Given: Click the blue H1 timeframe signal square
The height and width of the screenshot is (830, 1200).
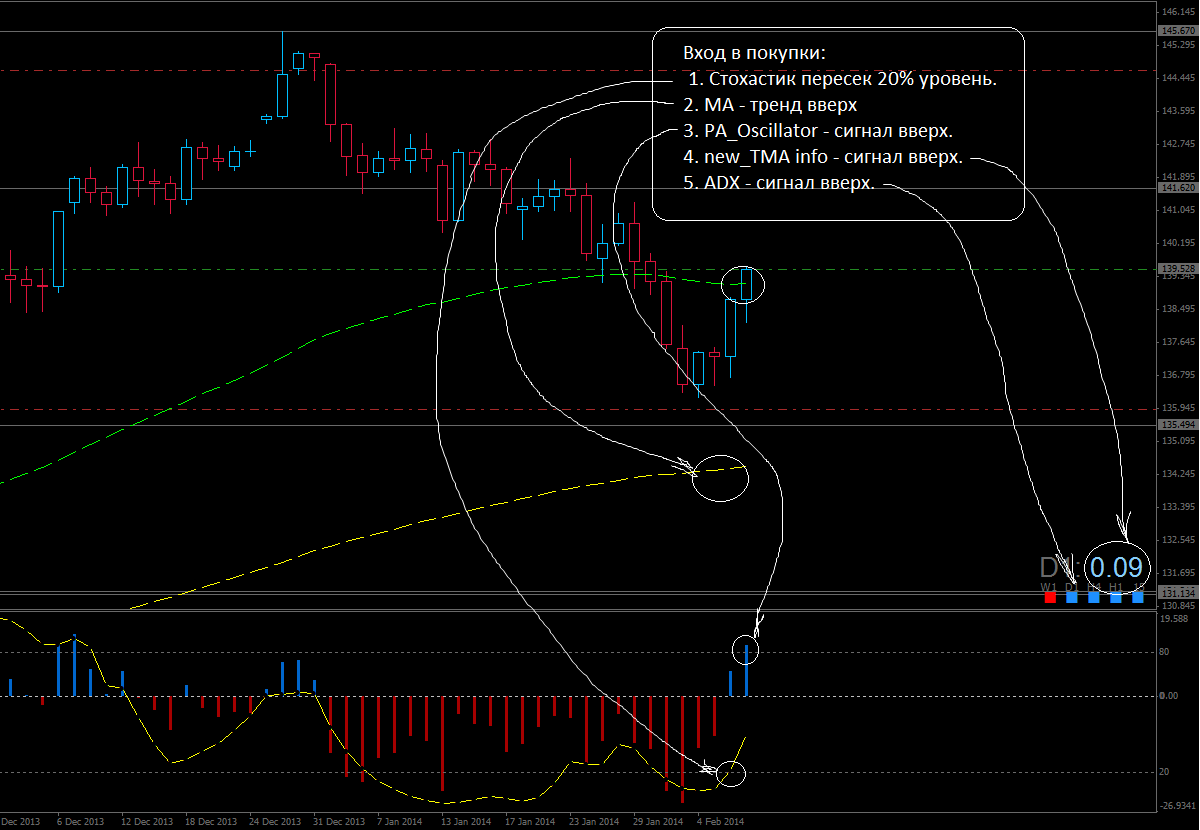Looking at the screenshot, I should (1116, 597).
